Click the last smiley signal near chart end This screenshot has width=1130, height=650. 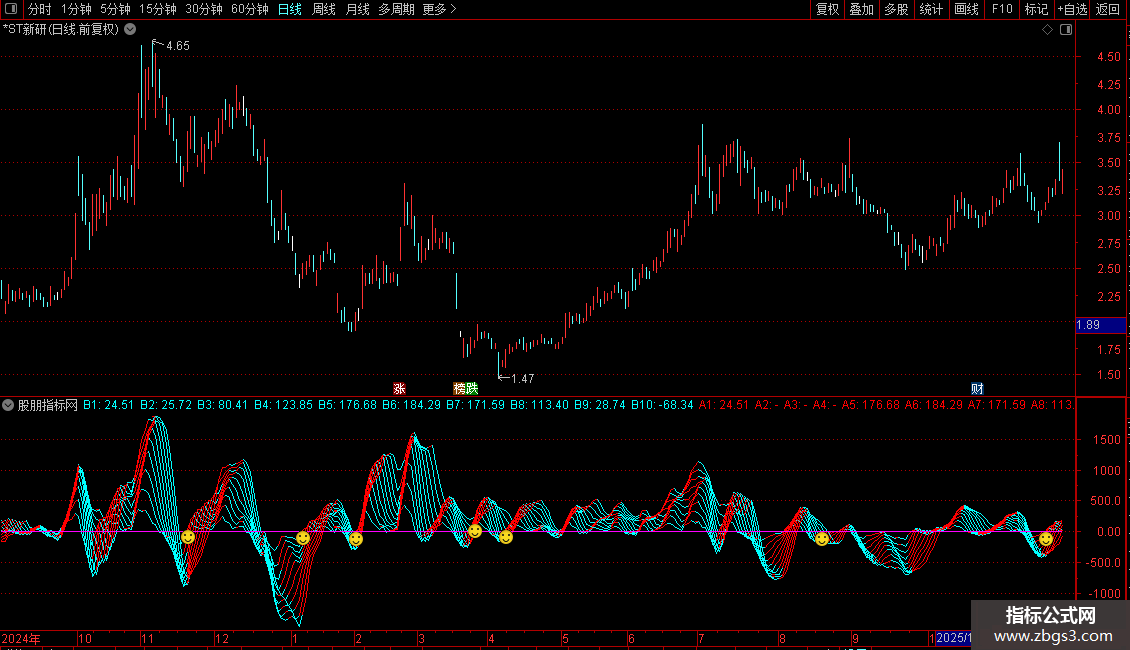click(1046, 538)
